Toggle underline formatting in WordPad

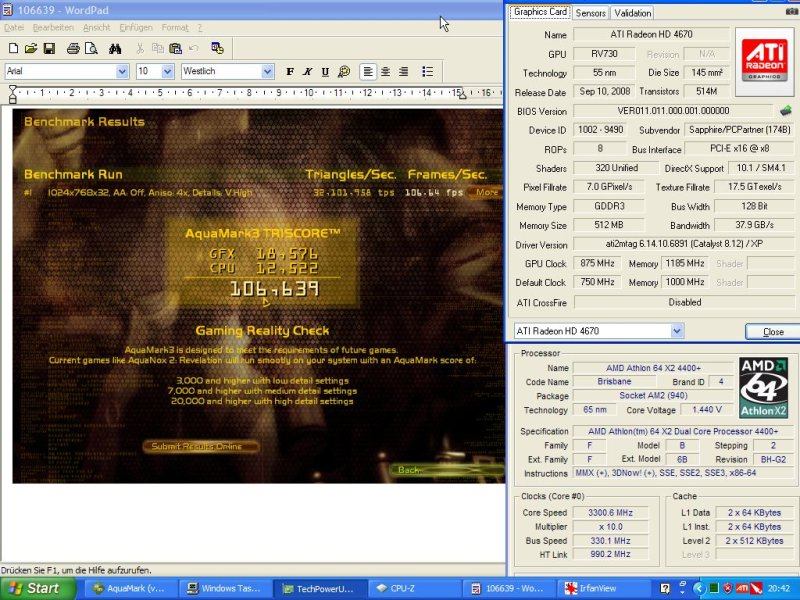[325, 71]
